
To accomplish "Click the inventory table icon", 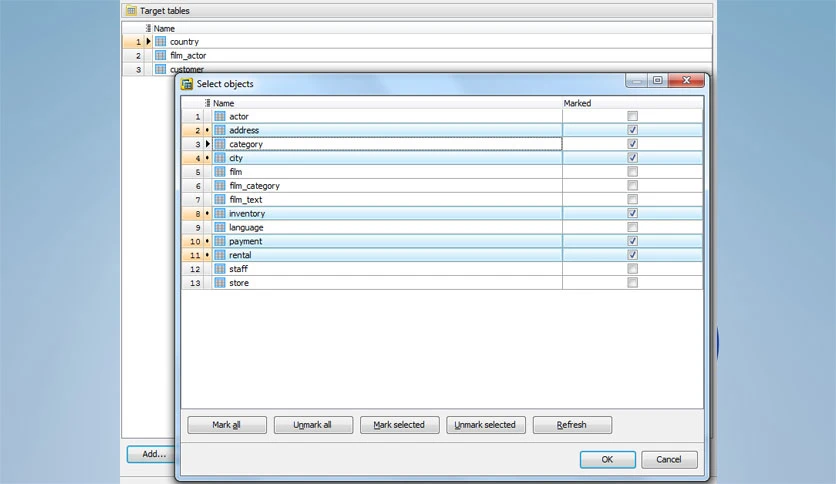I will [x=220, y=213].
